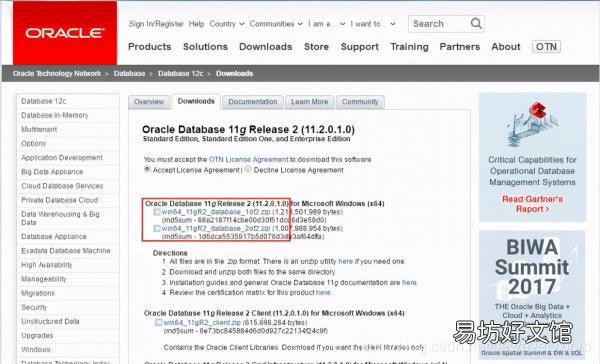This screenshot has height=364, width=600.
Task: Open Database 12c in sidebar
Action: click(44, 101)
